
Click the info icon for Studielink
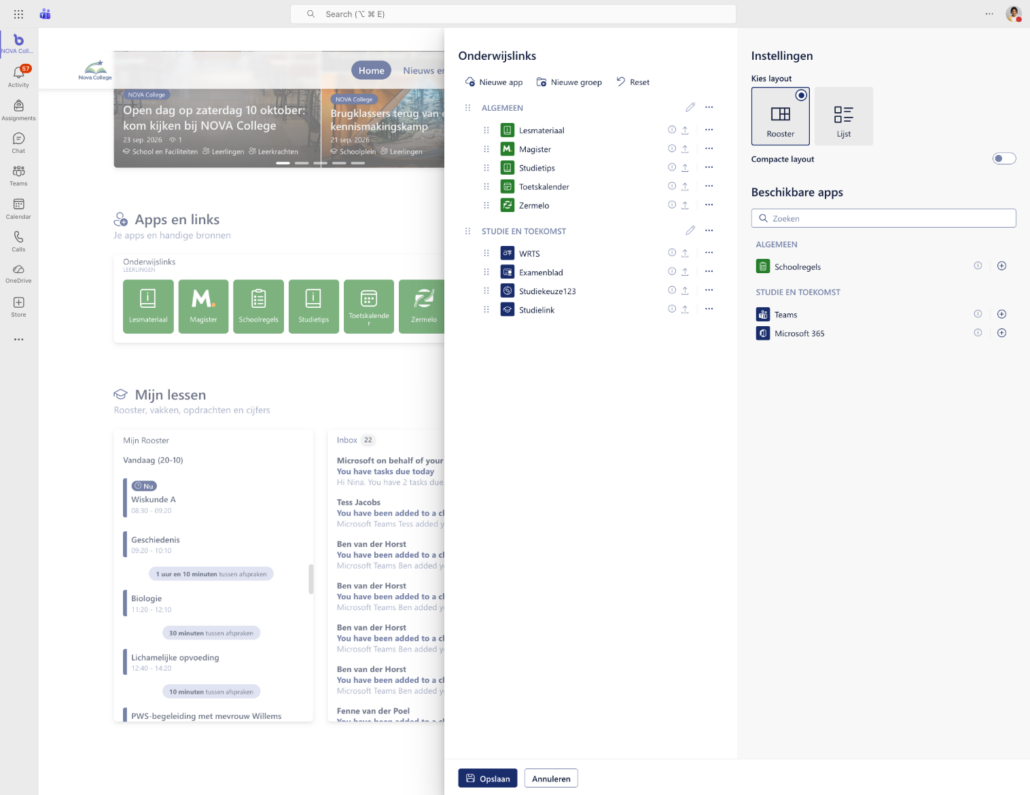tap(671, 309)
